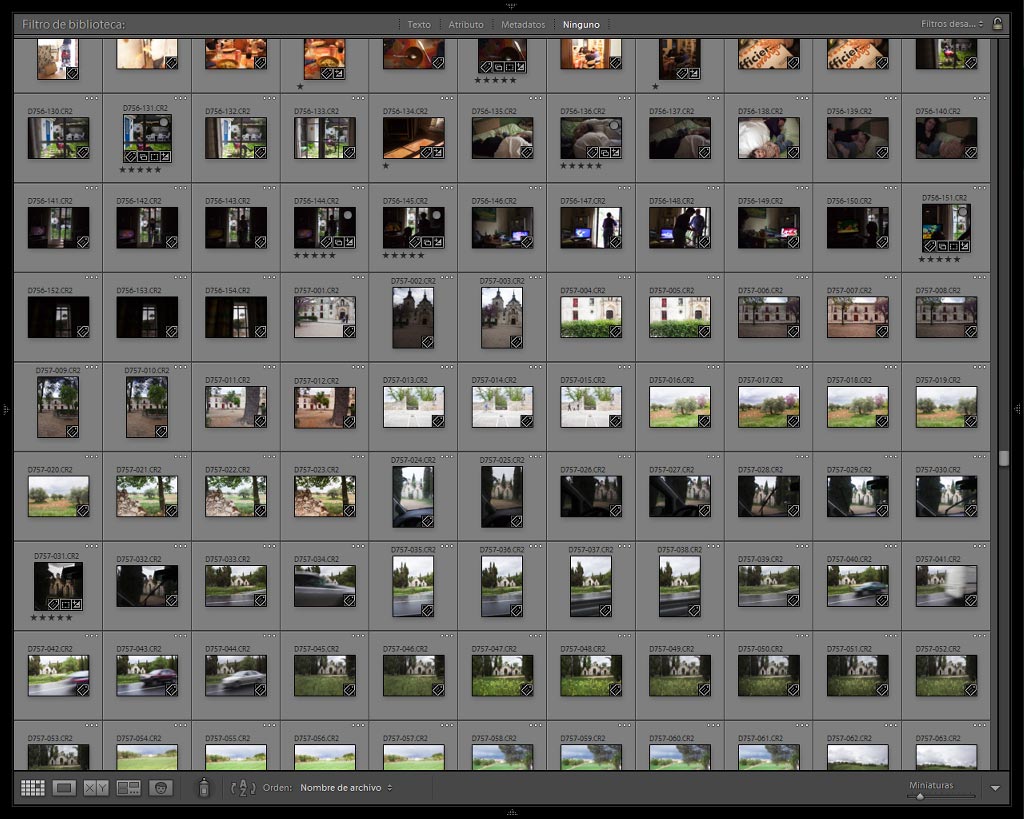Image resolution: width=1024 pixels, height=819 pixels.
Task: Click the 'Orden:' label
Action: [277, 788]
